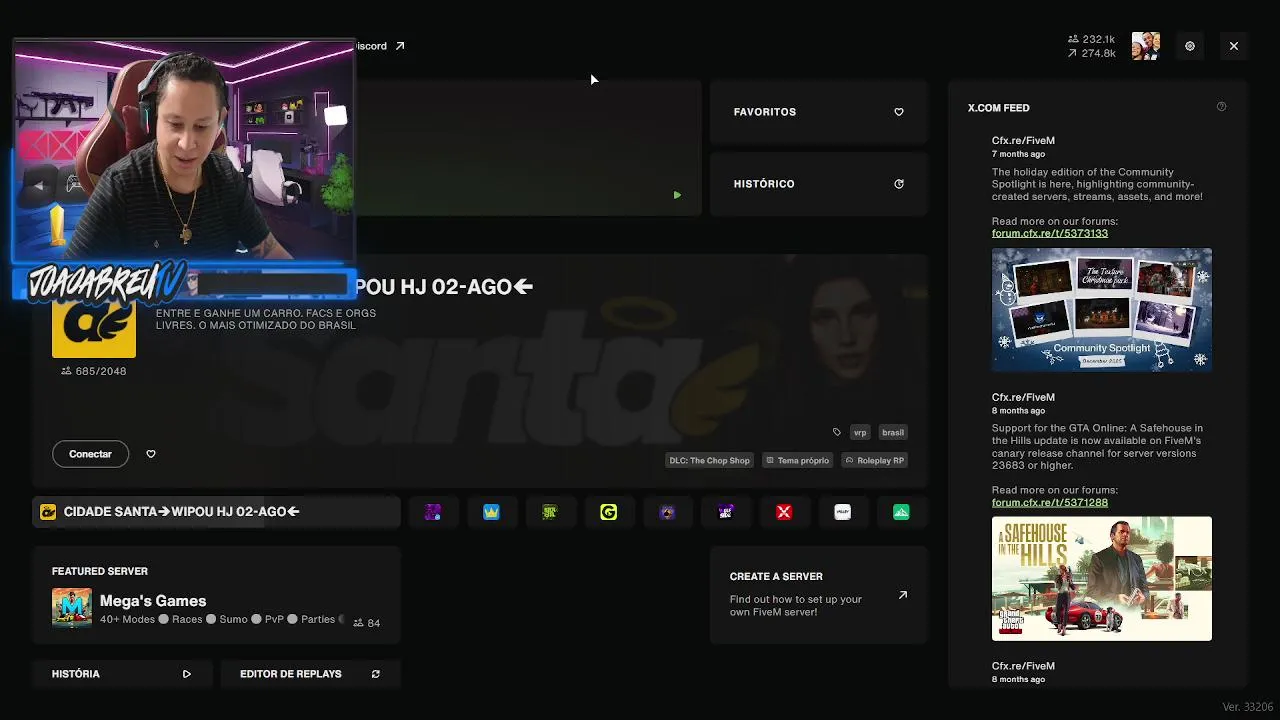Open forum link forum.cfx.re/t/5371288
1280x720 pixels.
1050,502
